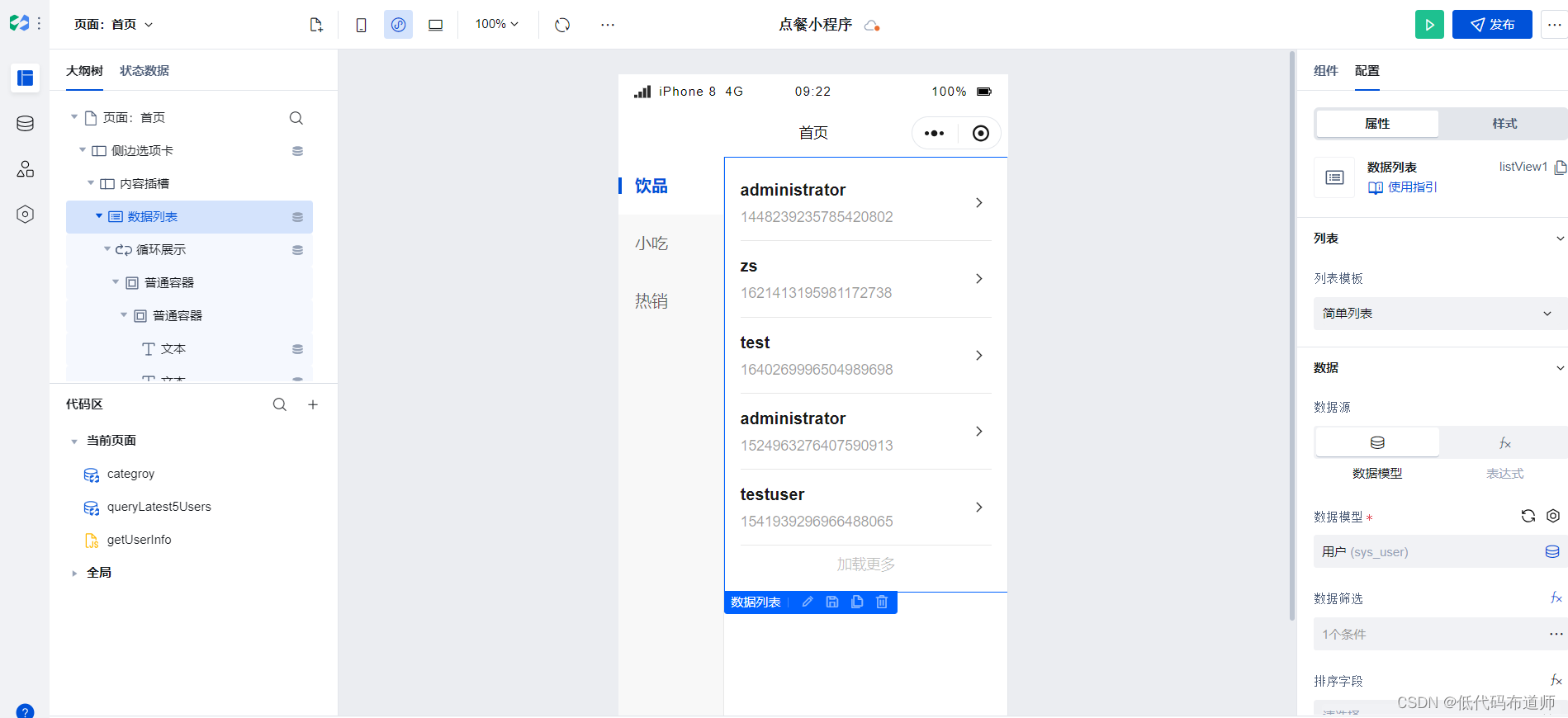Viewport: 1568px width, 718px height.
Task: Open getUserInfo JS method
Action: [x=139, y=540]
